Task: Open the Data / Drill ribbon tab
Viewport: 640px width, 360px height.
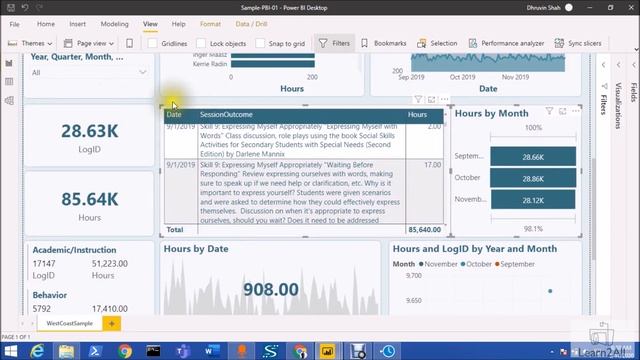Action: click(251, 24)
